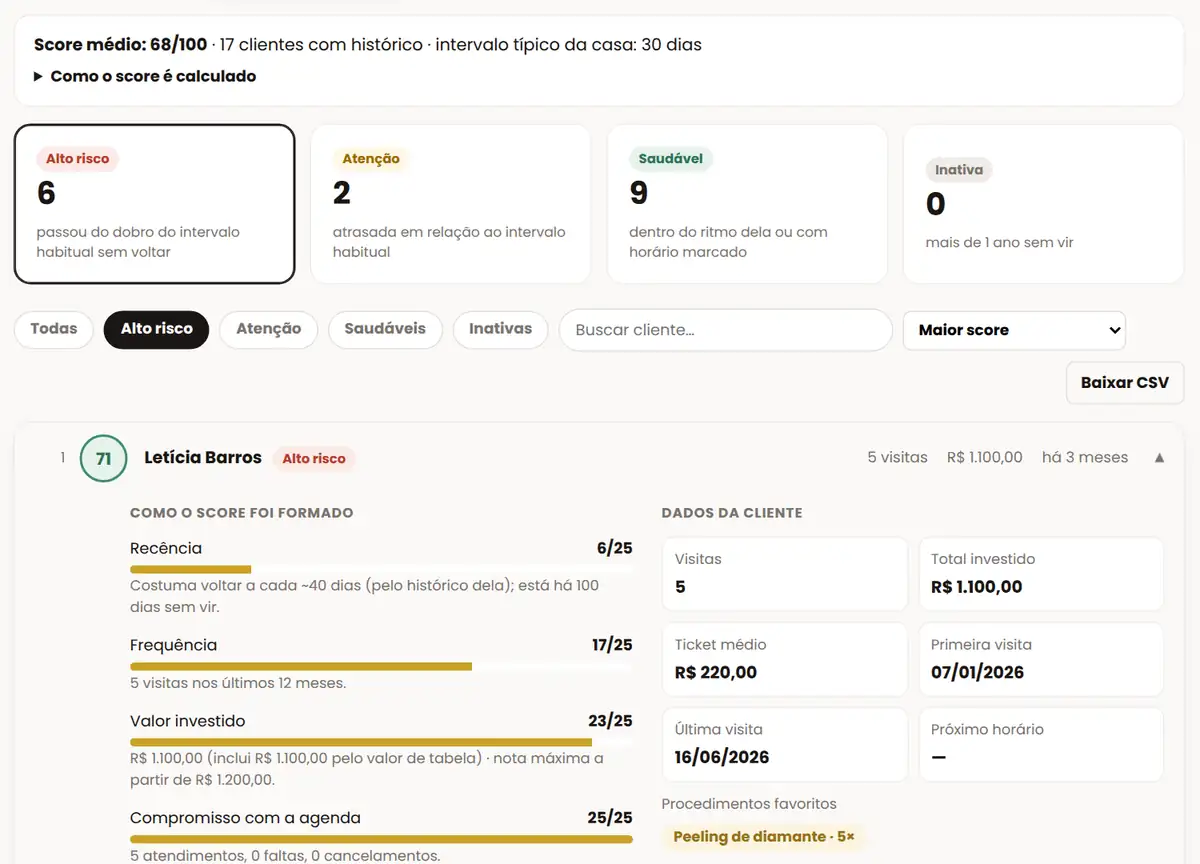Click the Alto risco tag beside Letícia Barros
The image size is (1200, 864).
point(314,459)
